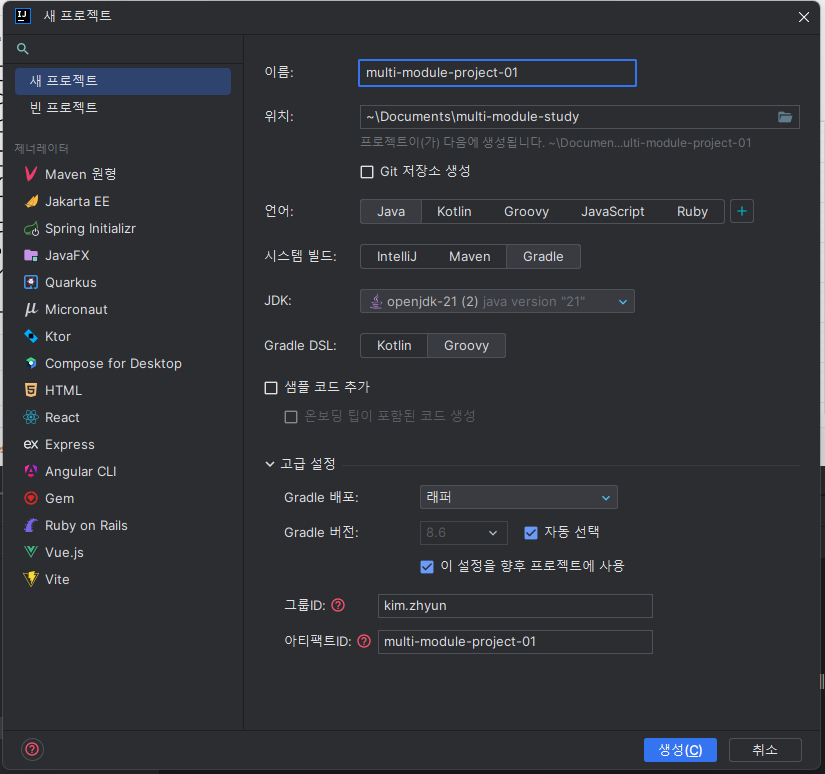Click the IntelliJ logo in title bar
Image resolution: width=825 pixels, height=774 pixels.
pyautogui.click(x=23, y=16)
